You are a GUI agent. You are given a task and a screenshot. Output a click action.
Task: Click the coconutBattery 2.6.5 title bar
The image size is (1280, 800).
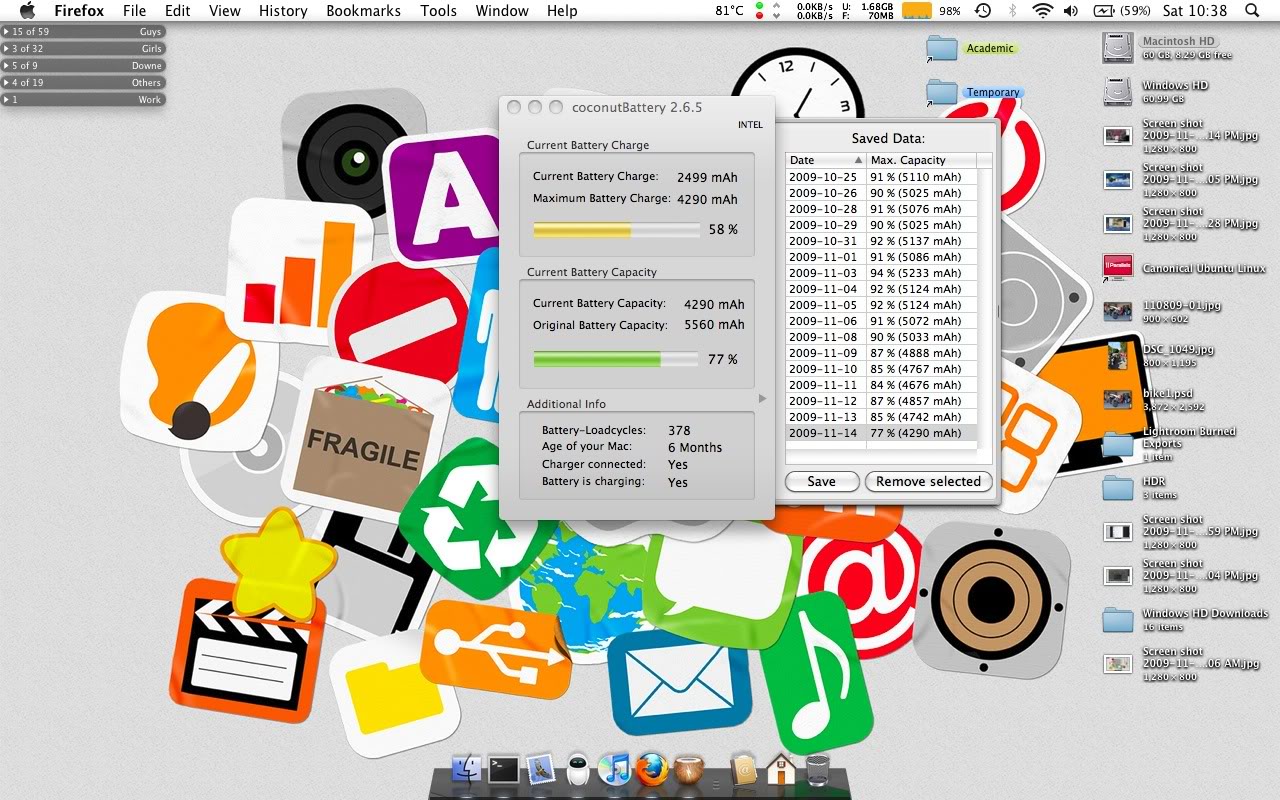pos(637,107)
